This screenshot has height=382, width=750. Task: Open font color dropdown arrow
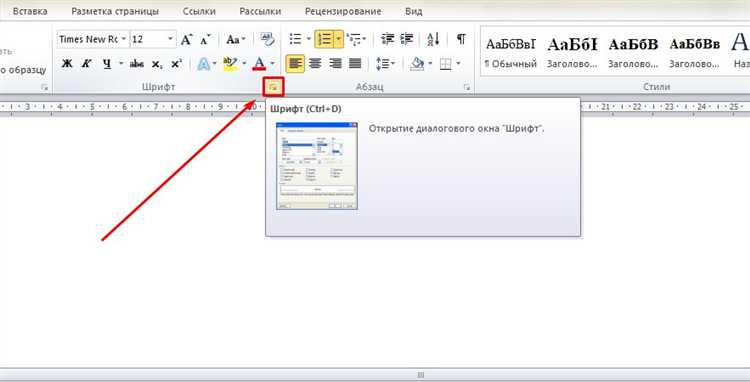click(273, 64)
